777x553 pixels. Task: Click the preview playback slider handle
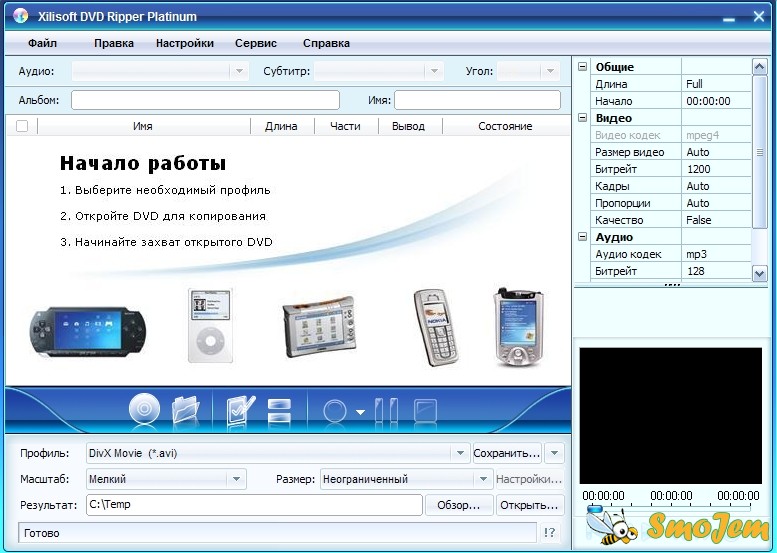coord(595,509)
